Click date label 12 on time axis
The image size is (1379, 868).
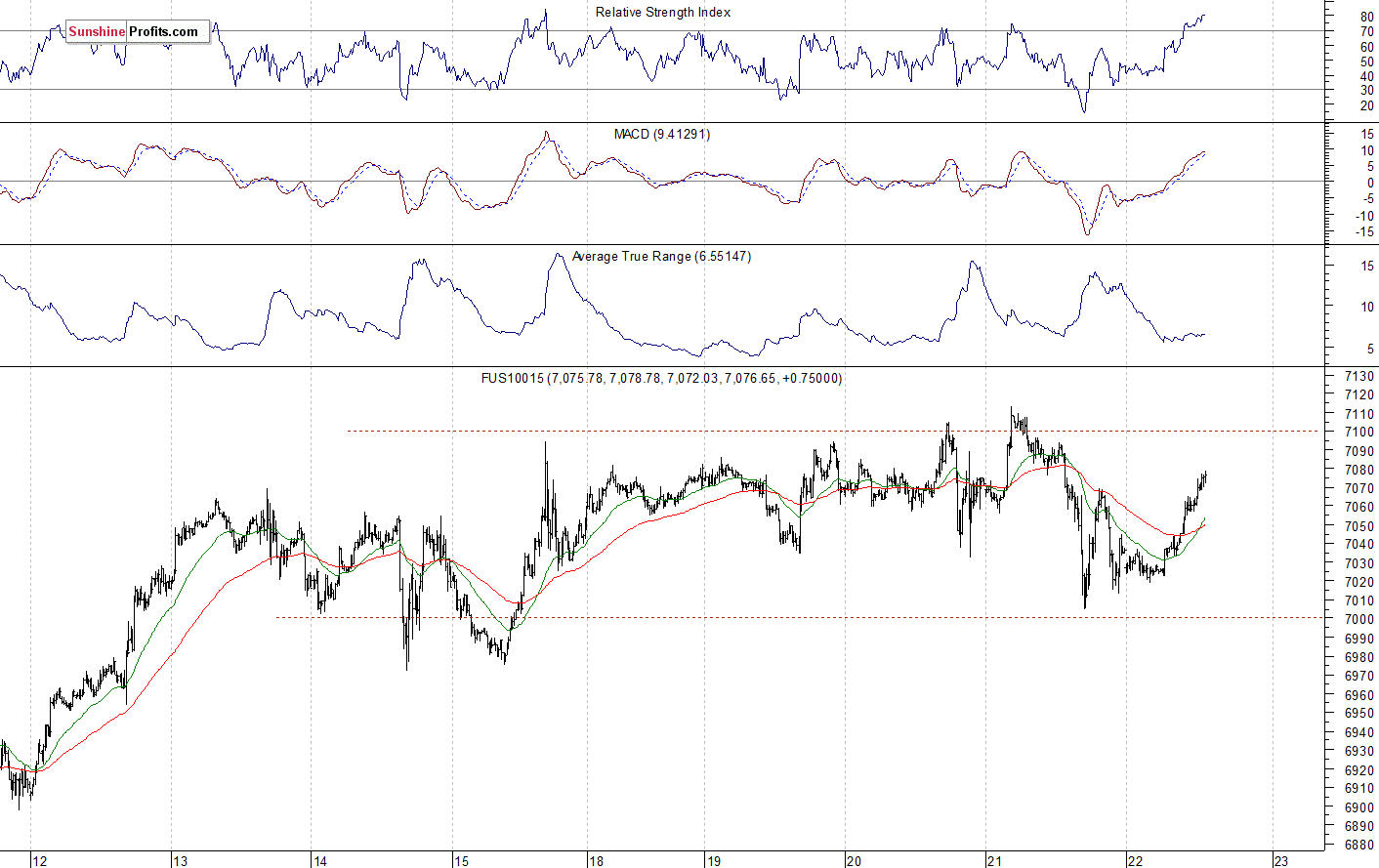(39, 860)
